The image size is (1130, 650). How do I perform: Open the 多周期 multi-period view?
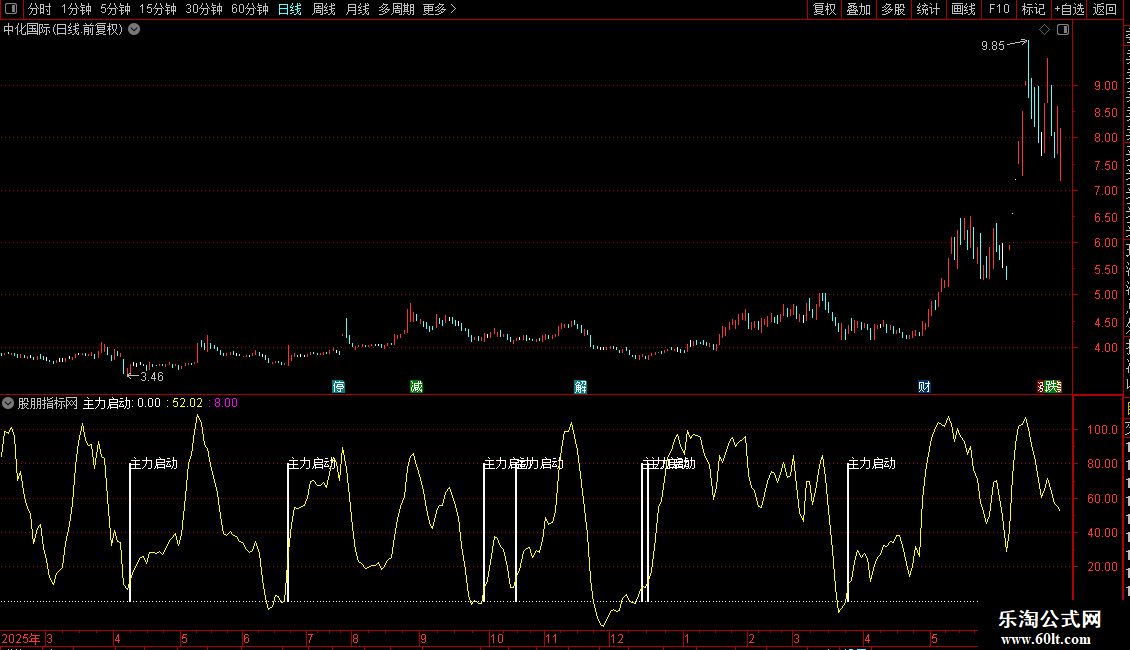pos(396,9)
